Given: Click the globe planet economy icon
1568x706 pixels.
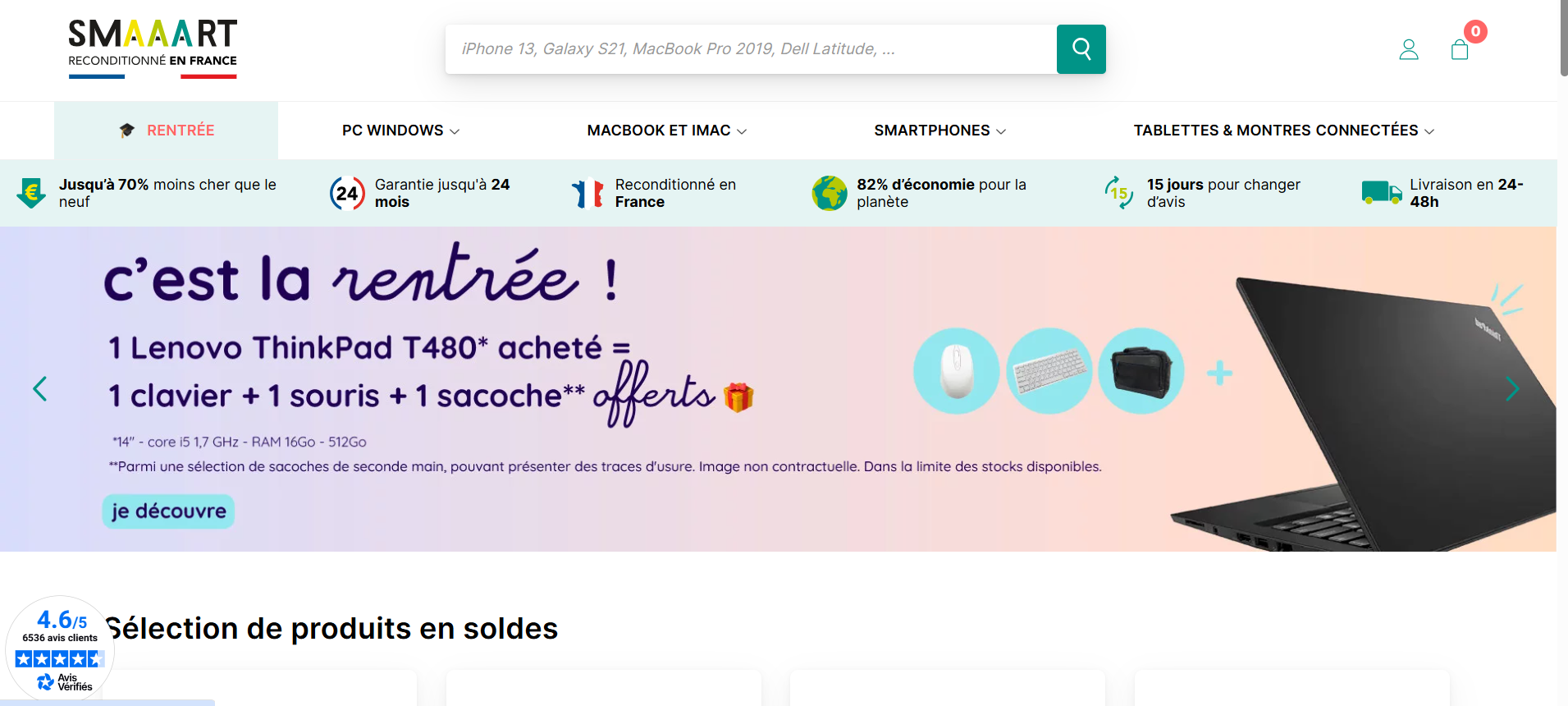Looking at the screenshot, I should (830, 193).
